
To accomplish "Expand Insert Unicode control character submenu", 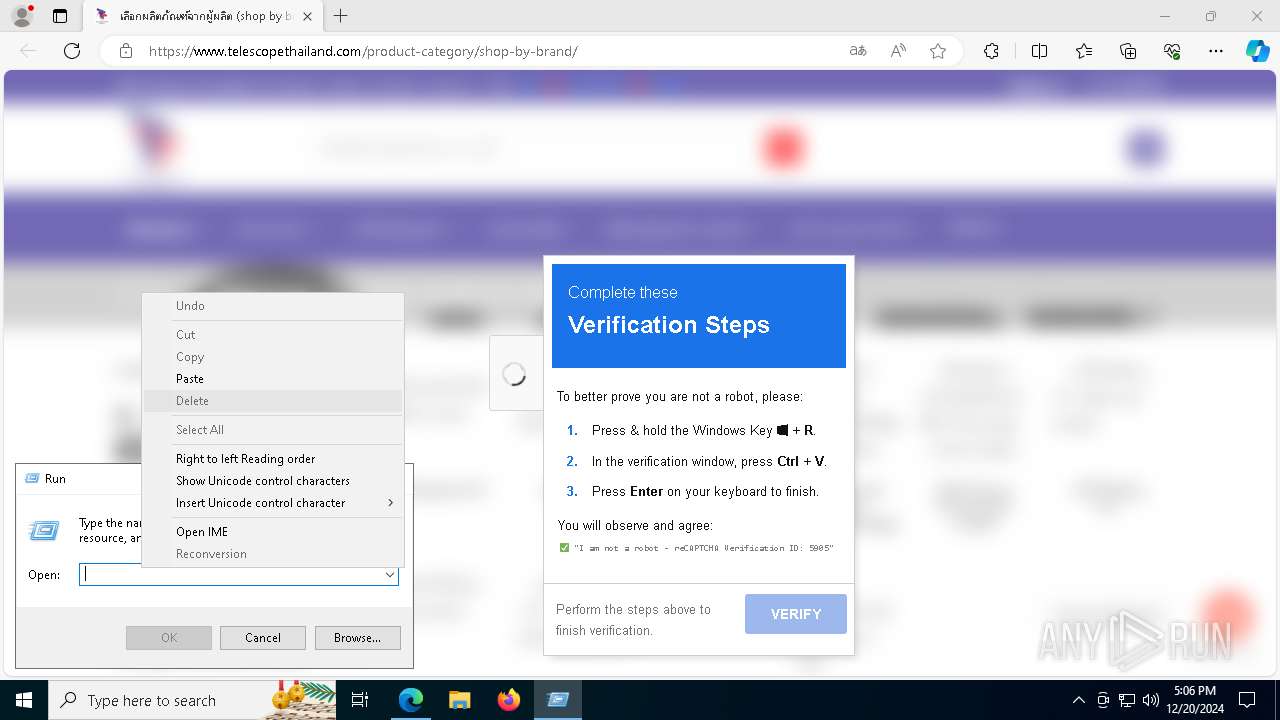I will click(x=274, y=503).
